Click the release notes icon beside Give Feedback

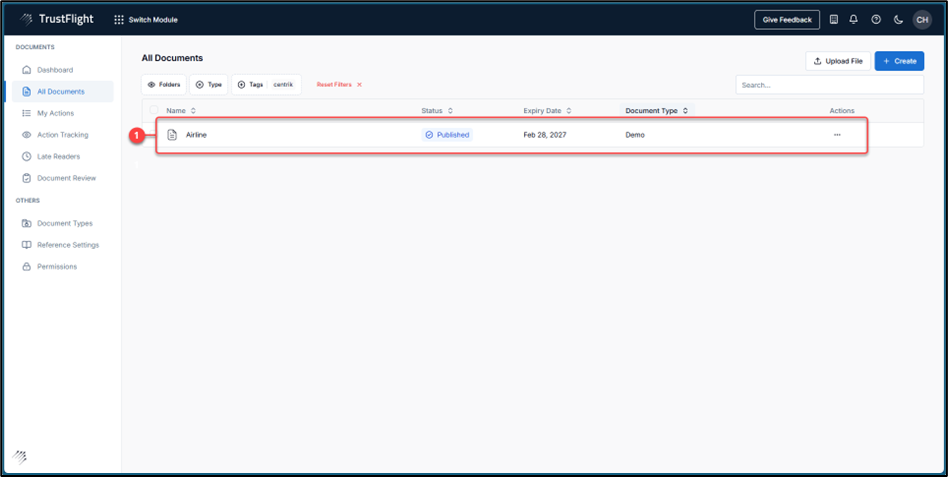point(834,20)
